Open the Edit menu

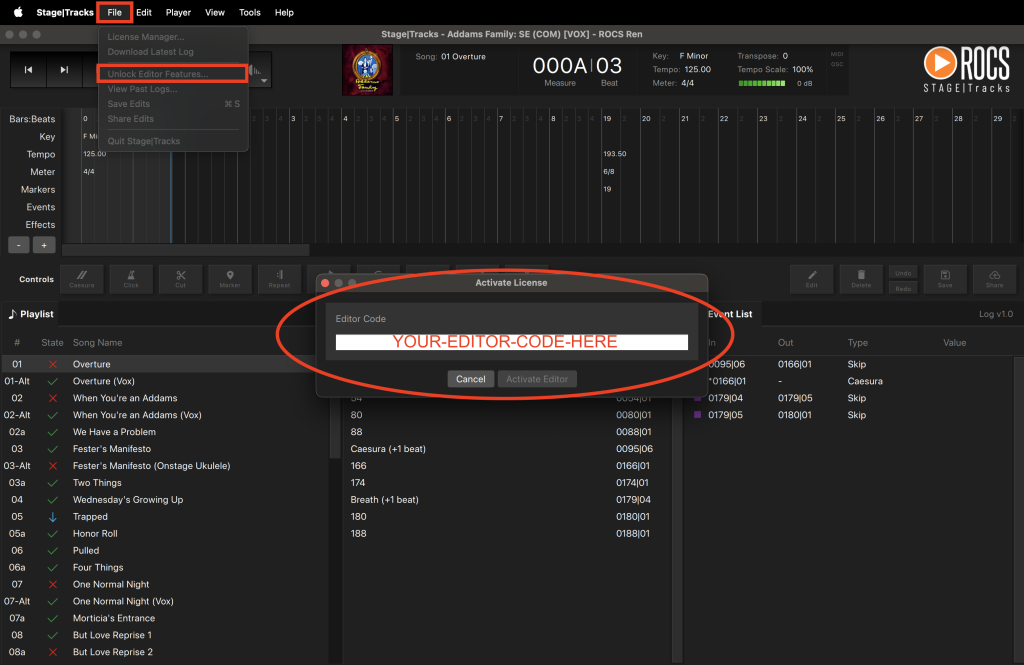[144, 12]
